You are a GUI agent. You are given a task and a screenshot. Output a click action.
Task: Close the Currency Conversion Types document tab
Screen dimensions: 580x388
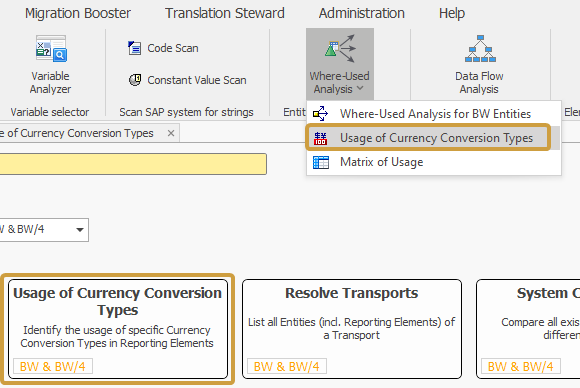(x=171, y=133)
